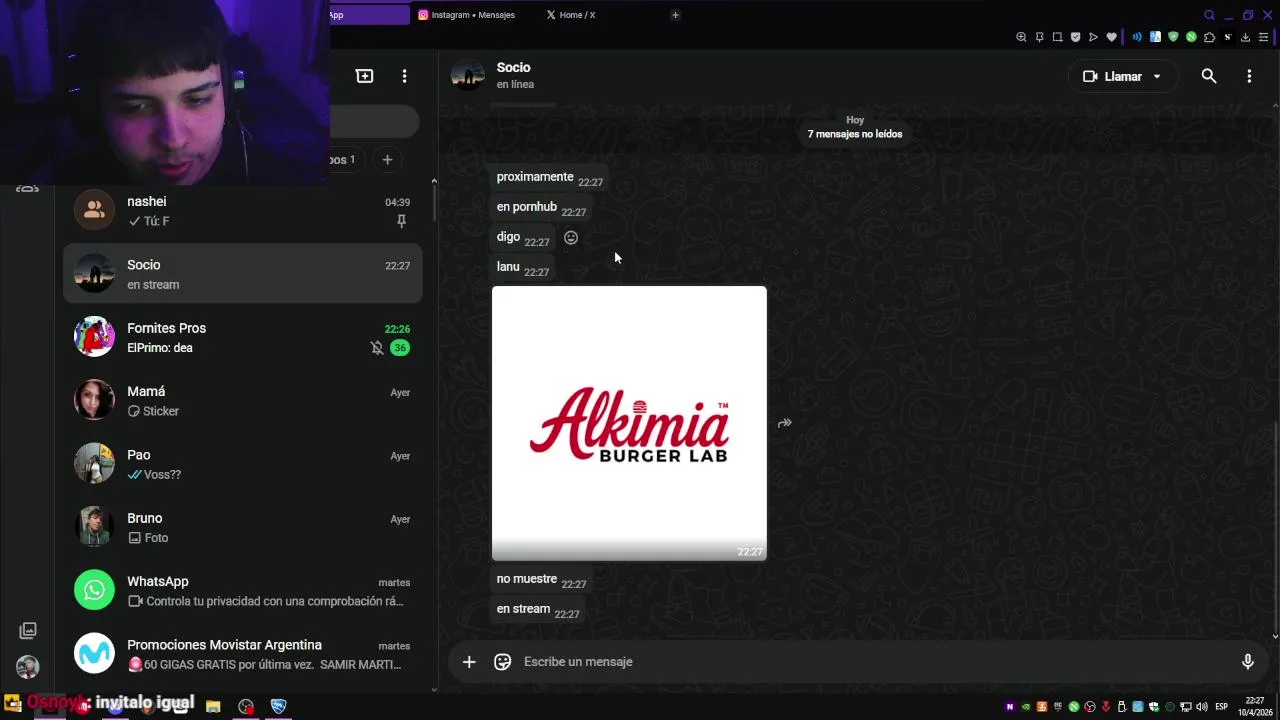1280x720 pixels.
Task: Open Socio's profile picture in chat header
Action: pyautogui.click(x=468, y=76)
